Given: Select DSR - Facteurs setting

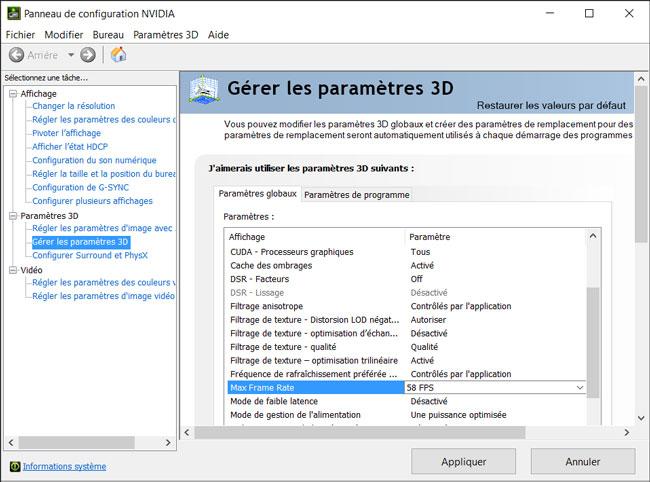Looking at the screenshot, I should coord(407,279).
